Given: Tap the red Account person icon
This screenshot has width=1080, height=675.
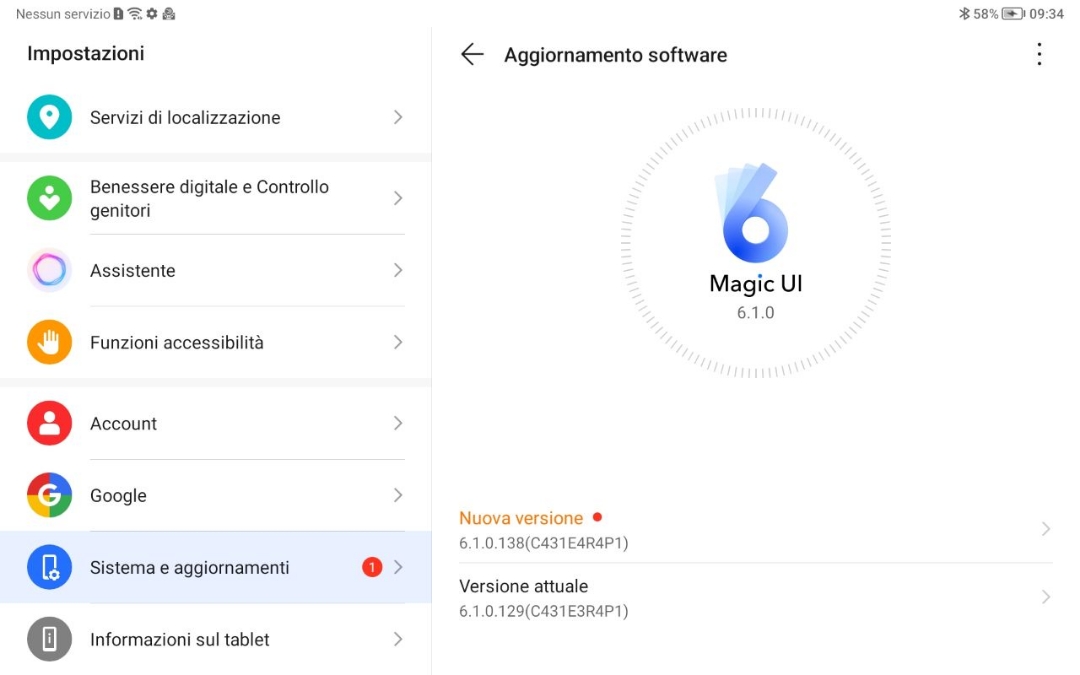Looking at the screenshot, I should (x=49, y=423).
